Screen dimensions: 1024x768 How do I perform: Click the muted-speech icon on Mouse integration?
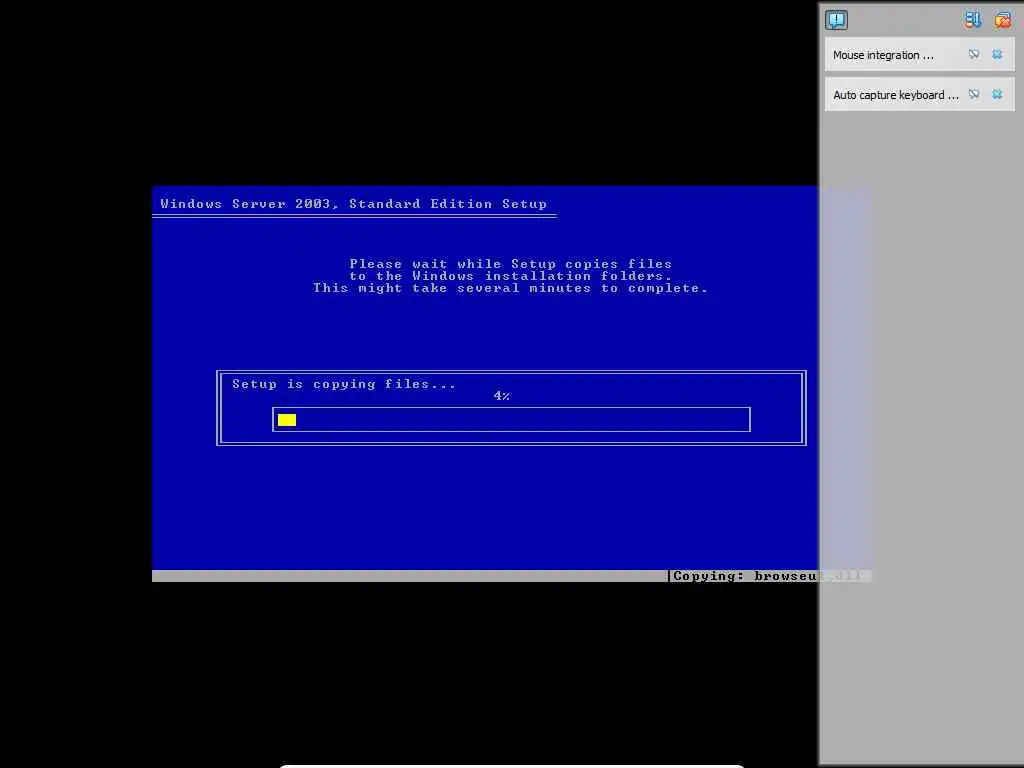click(x=974, y=54)
